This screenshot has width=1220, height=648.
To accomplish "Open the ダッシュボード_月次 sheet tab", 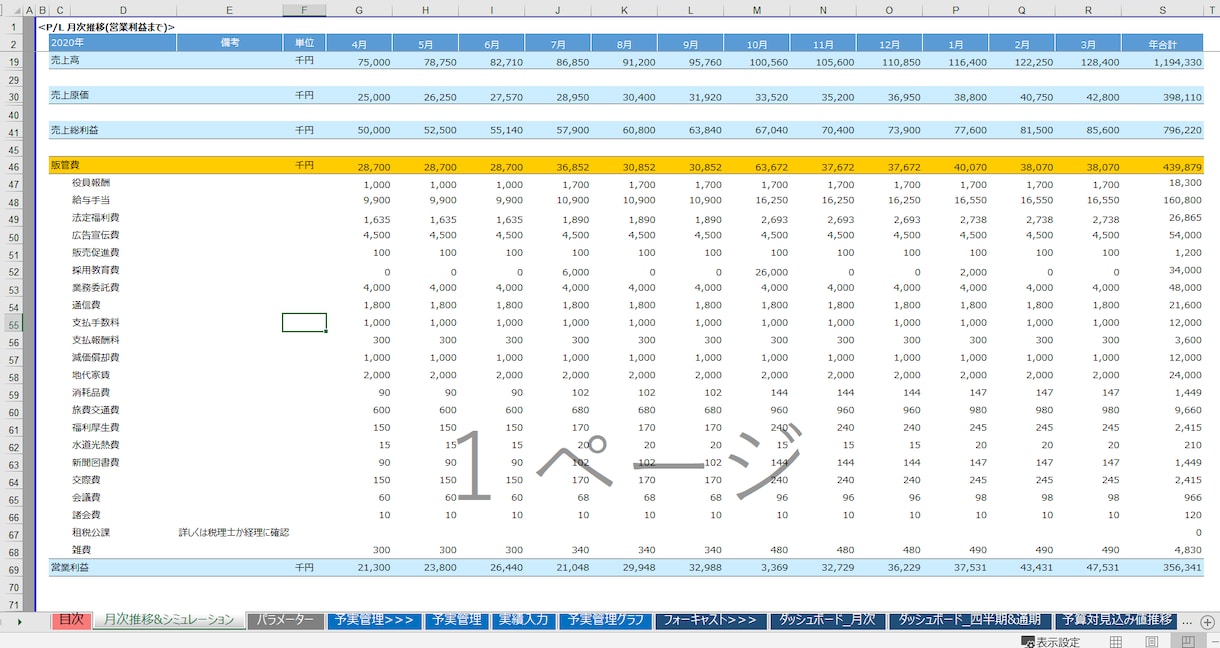I will [827, 621].
